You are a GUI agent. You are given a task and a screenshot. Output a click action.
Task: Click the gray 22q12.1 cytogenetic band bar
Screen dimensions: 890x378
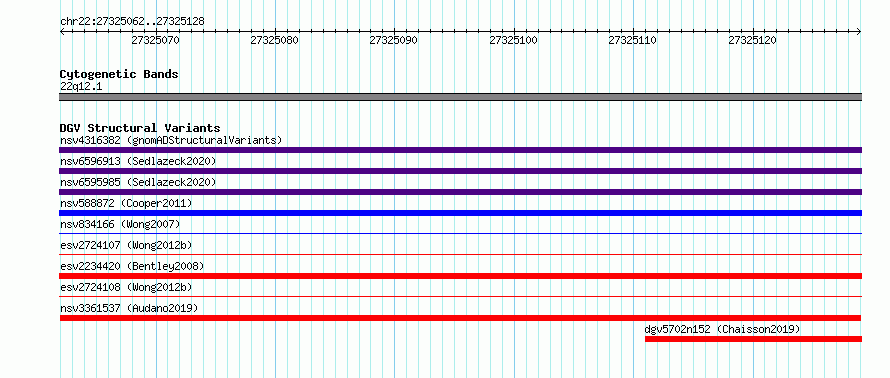[460, 97]
